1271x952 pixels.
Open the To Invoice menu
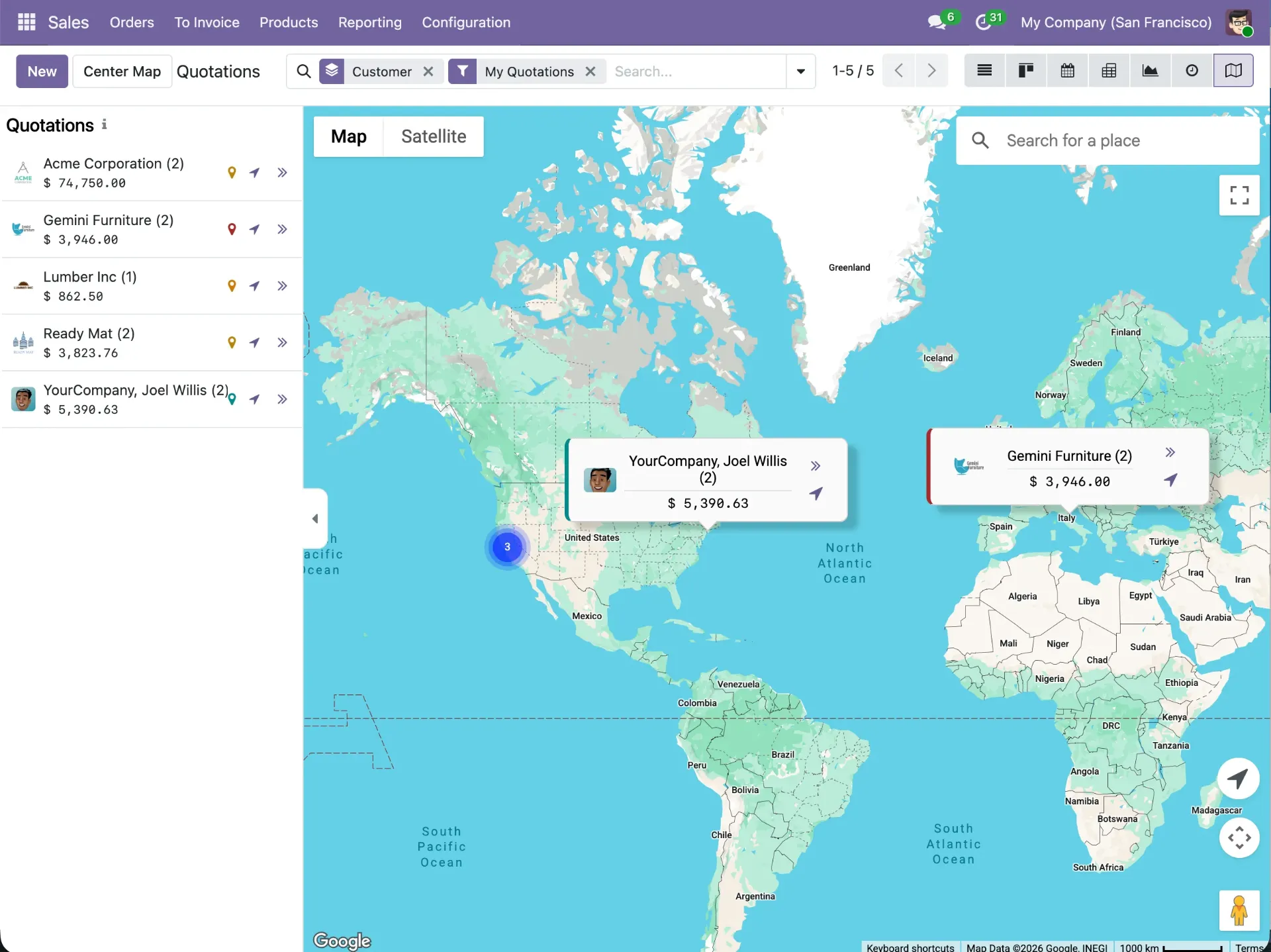pos(207,22)
